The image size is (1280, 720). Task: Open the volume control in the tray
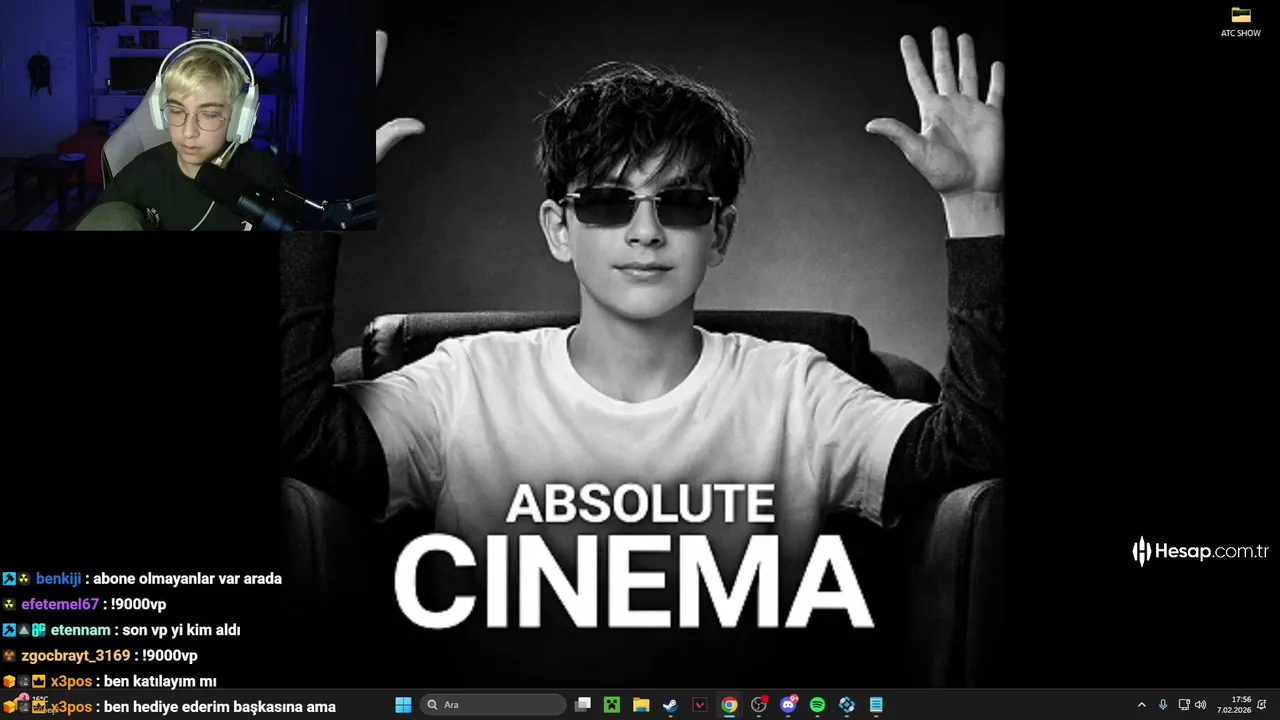[x=1200, y=705]
